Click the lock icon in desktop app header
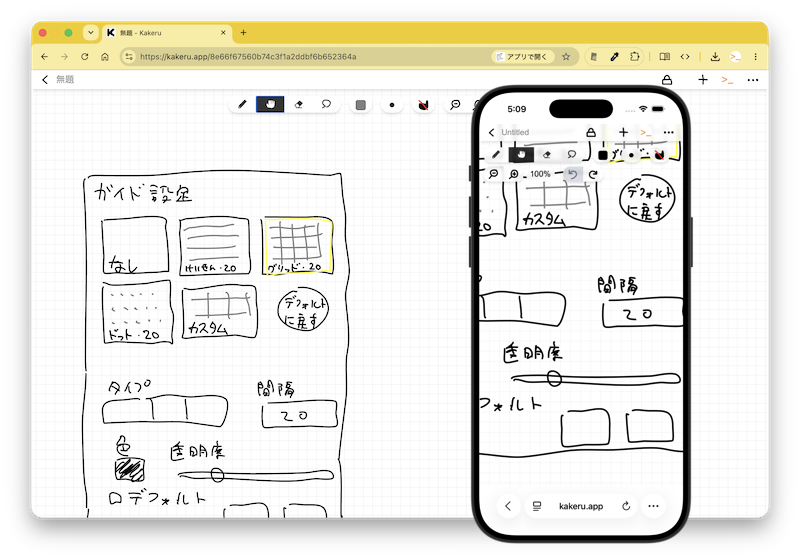This screenshot has height=559, width=800. pyautogui.click(x=667, y=80)
